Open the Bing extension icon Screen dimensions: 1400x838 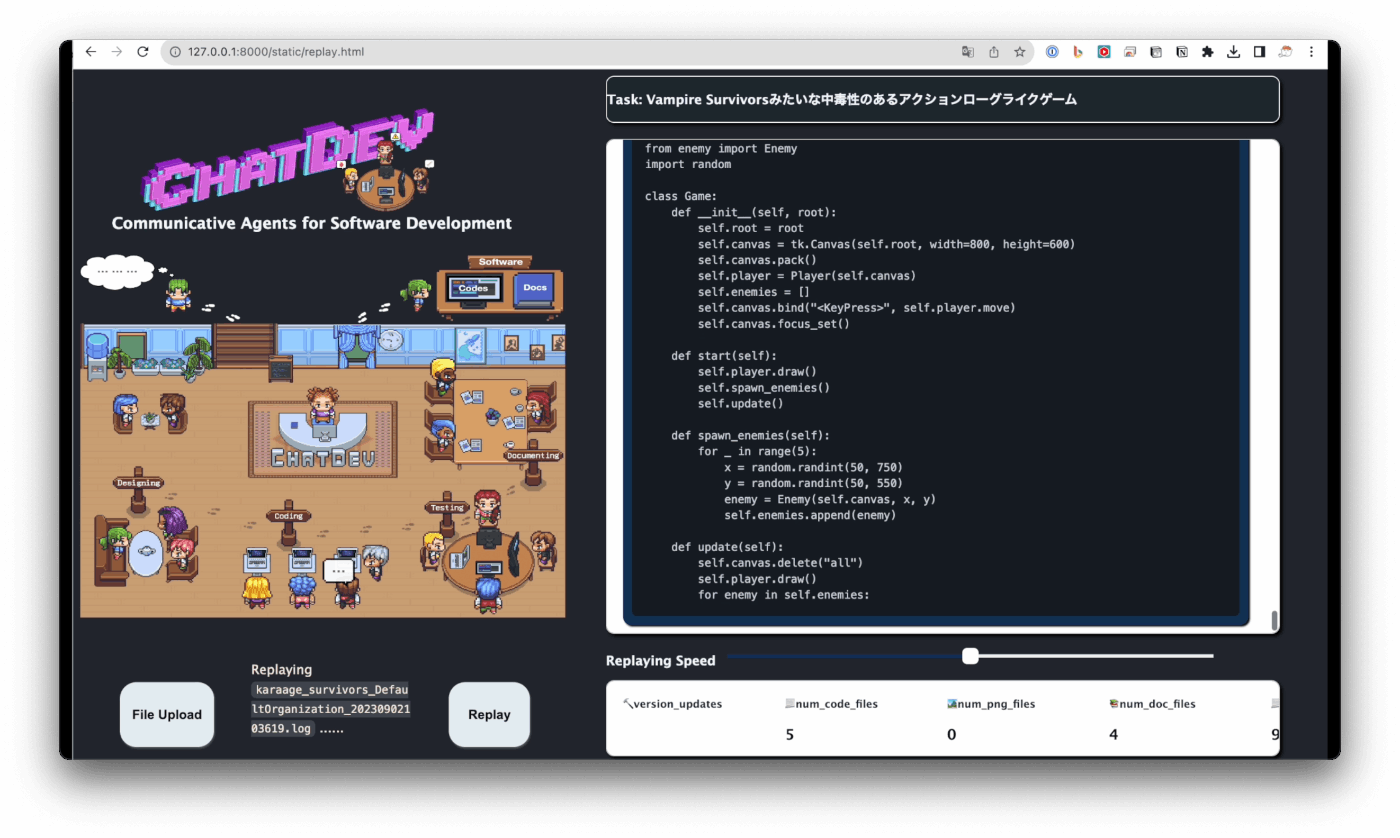1078,51
